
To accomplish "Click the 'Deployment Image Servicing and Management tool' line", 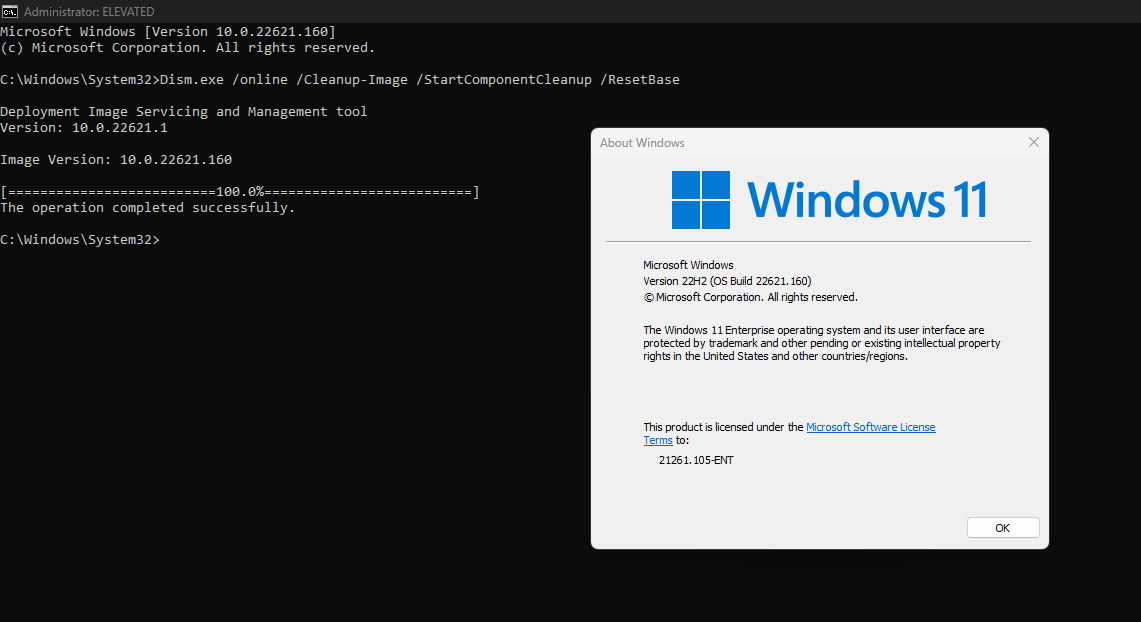I will pyautogui.click(x=183, y=111).
